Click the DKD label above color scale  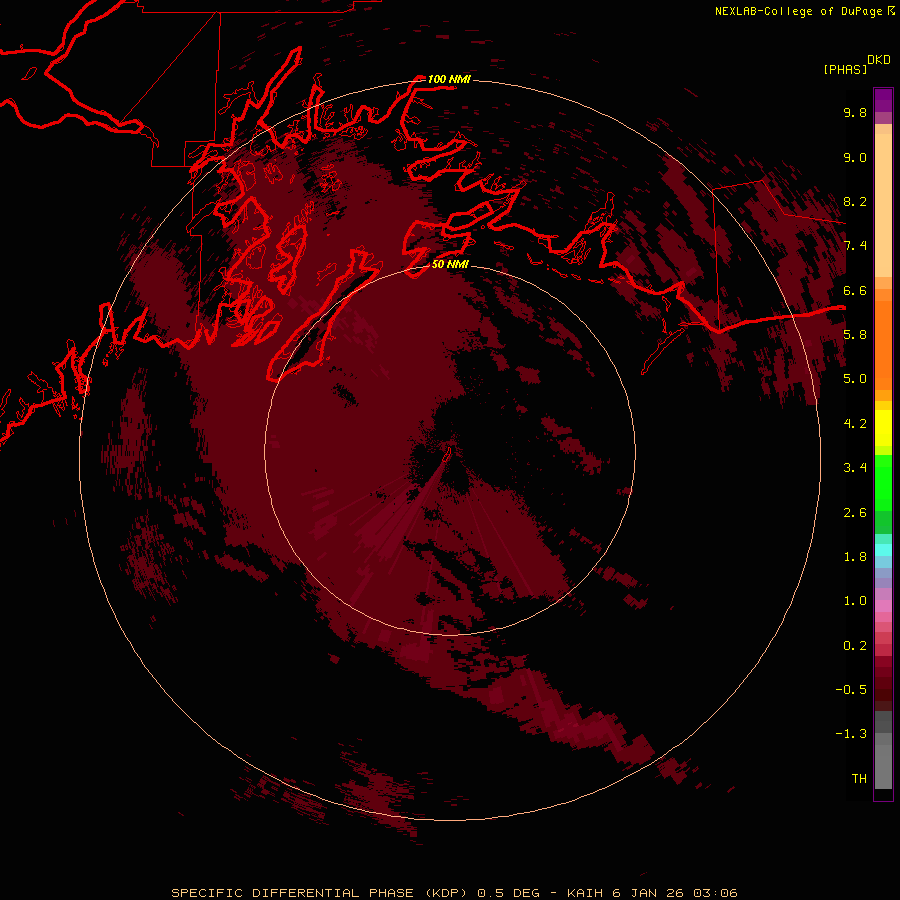click(879, 60)
